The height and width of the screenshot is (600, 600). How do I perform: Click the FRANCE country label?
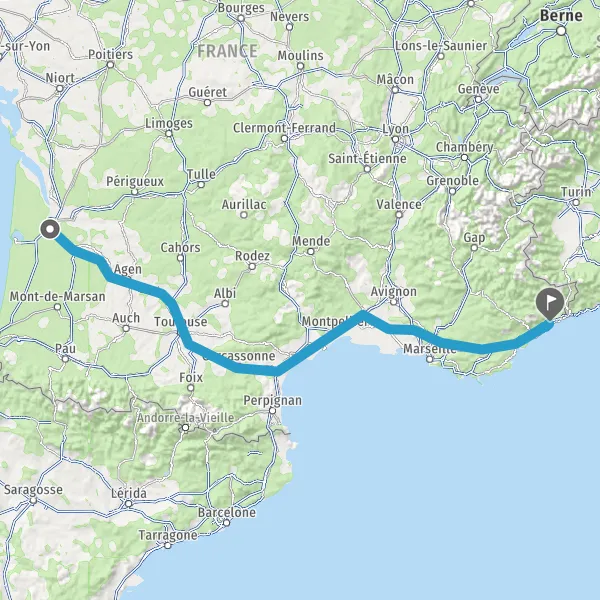(x=227, y=51)
